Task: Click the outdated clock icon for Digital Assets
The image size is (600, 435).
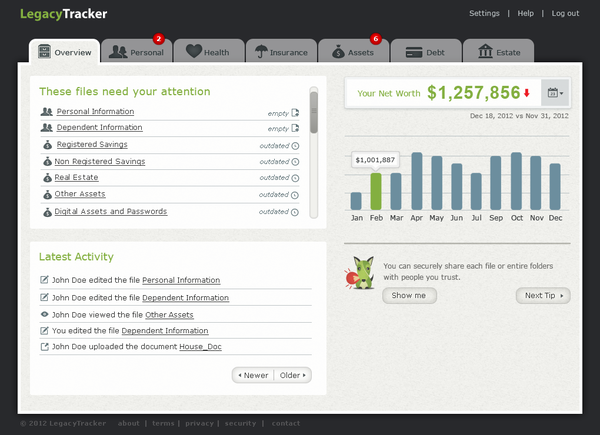Action: [x=295, y=212]
